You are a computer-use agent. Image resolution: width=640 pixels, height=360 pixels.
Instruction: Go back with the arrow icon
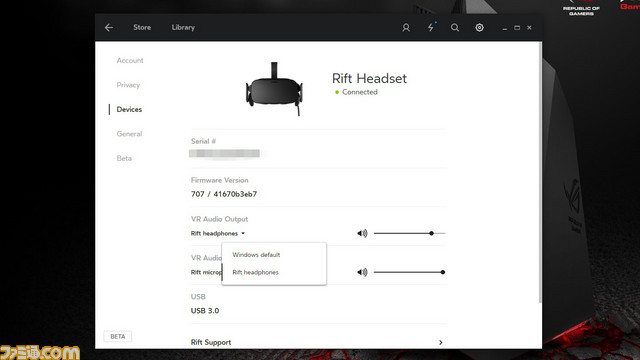[109, 27]
